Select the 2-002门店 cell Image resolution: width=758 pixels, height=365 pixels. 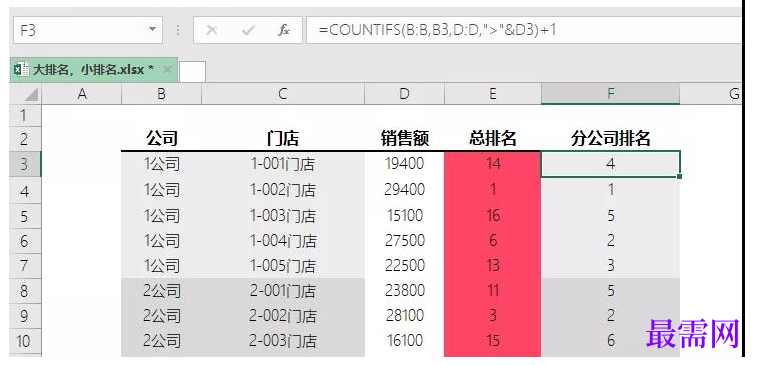[283, 316]
